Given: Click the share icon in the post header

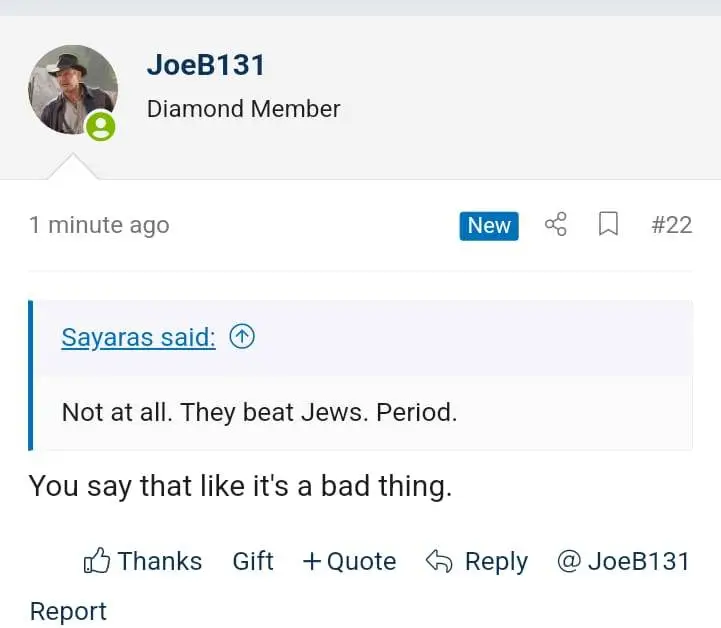Looking at the screenshot, I should click(556, 225).
